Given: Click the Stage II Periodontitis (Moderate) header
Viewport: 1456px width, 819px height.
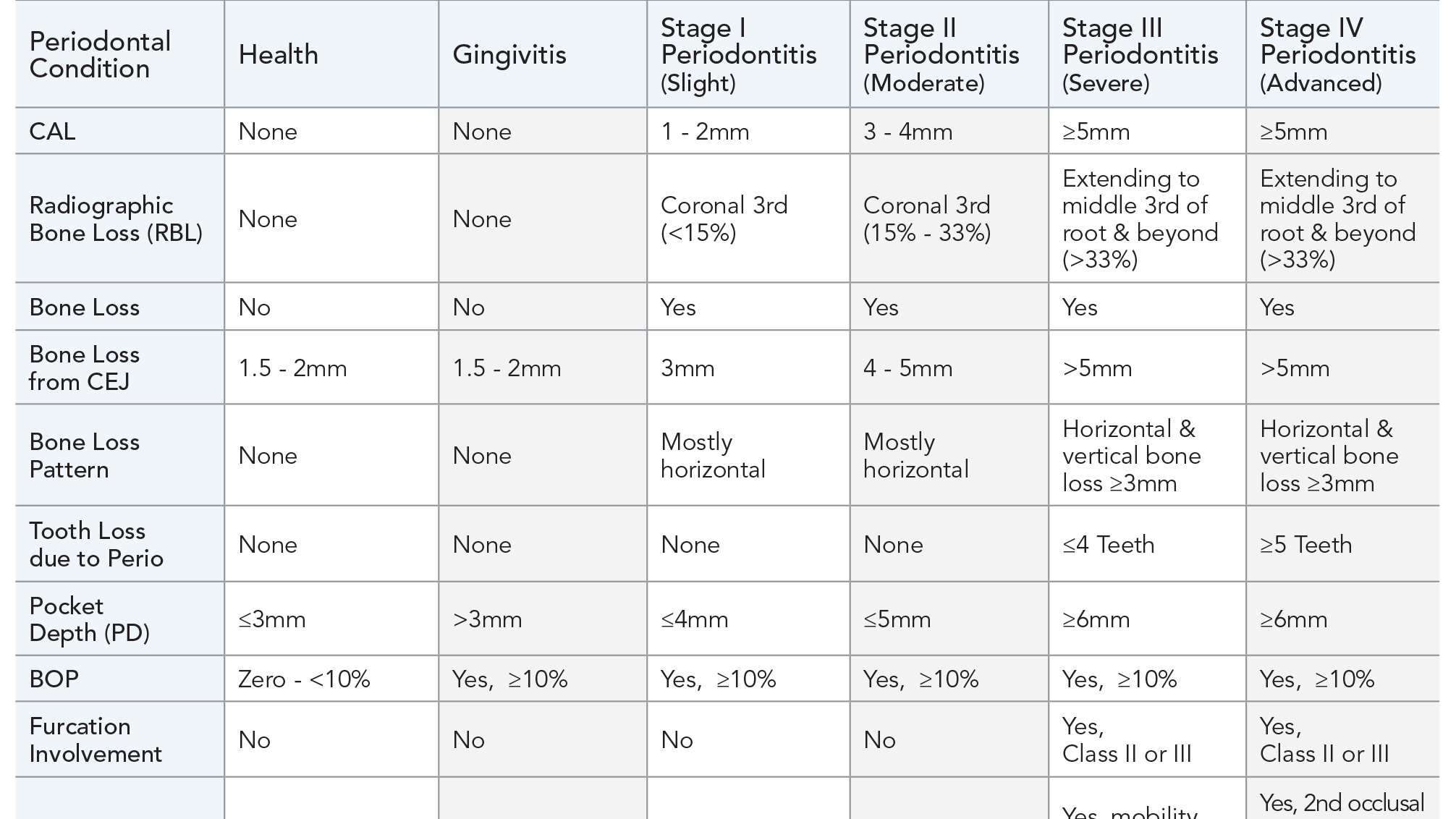Looking at the screenshot, I should [941, 55].
